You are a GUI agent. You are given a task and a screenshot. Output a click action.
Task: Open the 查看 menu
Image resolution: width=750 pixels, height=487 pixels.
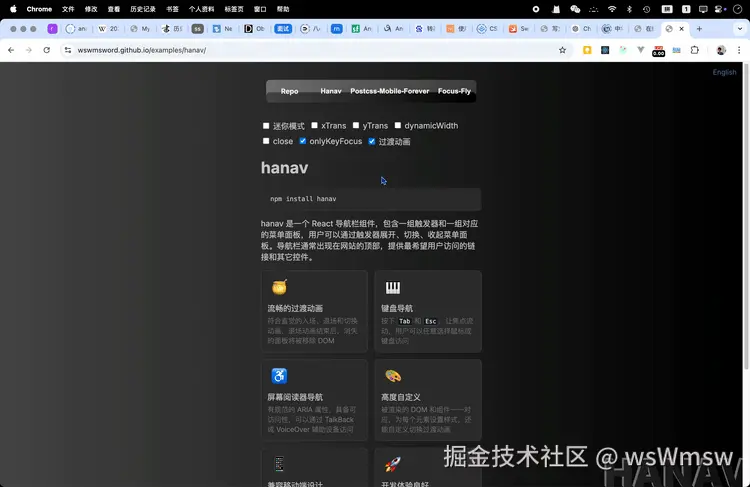tap(114, 9)
